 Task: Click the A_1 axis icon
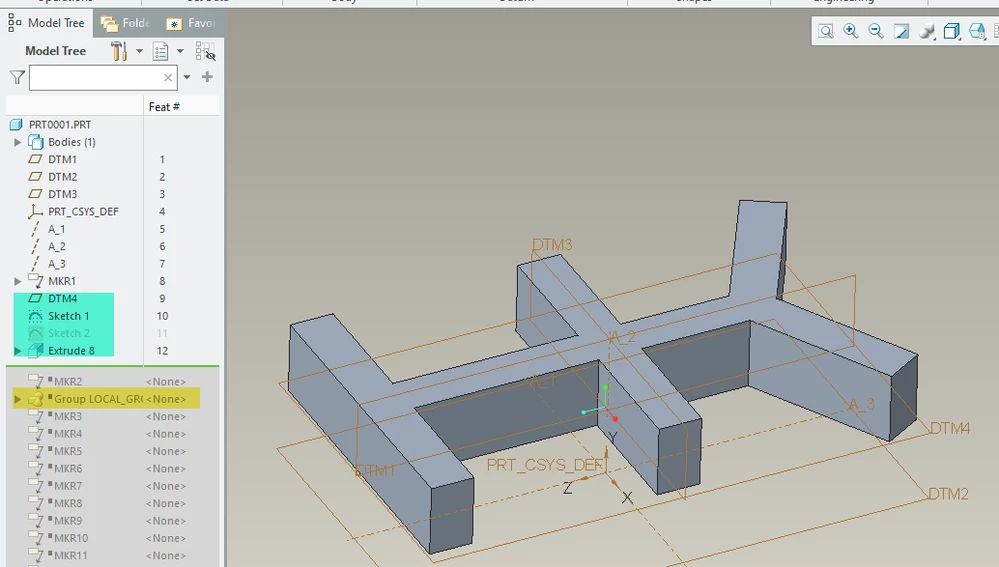tap(36, 229)
